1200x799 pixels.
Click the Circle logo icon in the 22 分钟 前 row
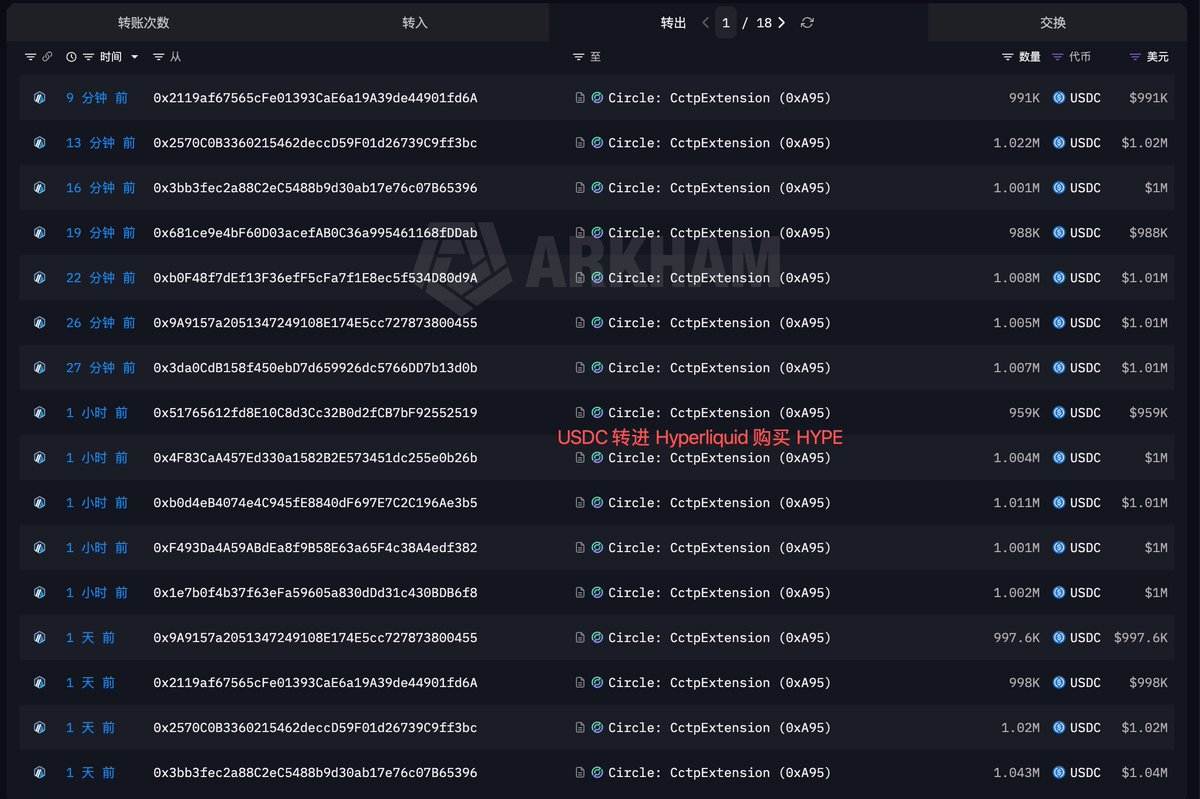(597, 278)
